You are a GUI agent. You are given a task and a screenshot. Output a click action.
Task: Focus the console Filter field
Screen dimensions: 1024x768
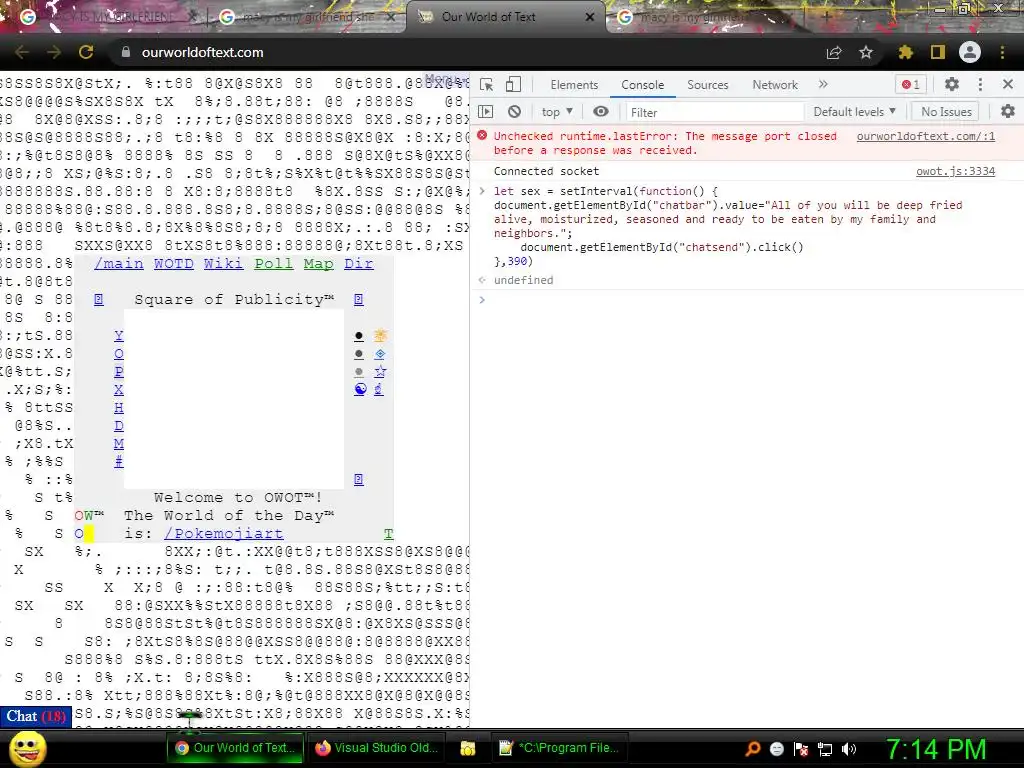pyautogui.click(x=714, y=112)
